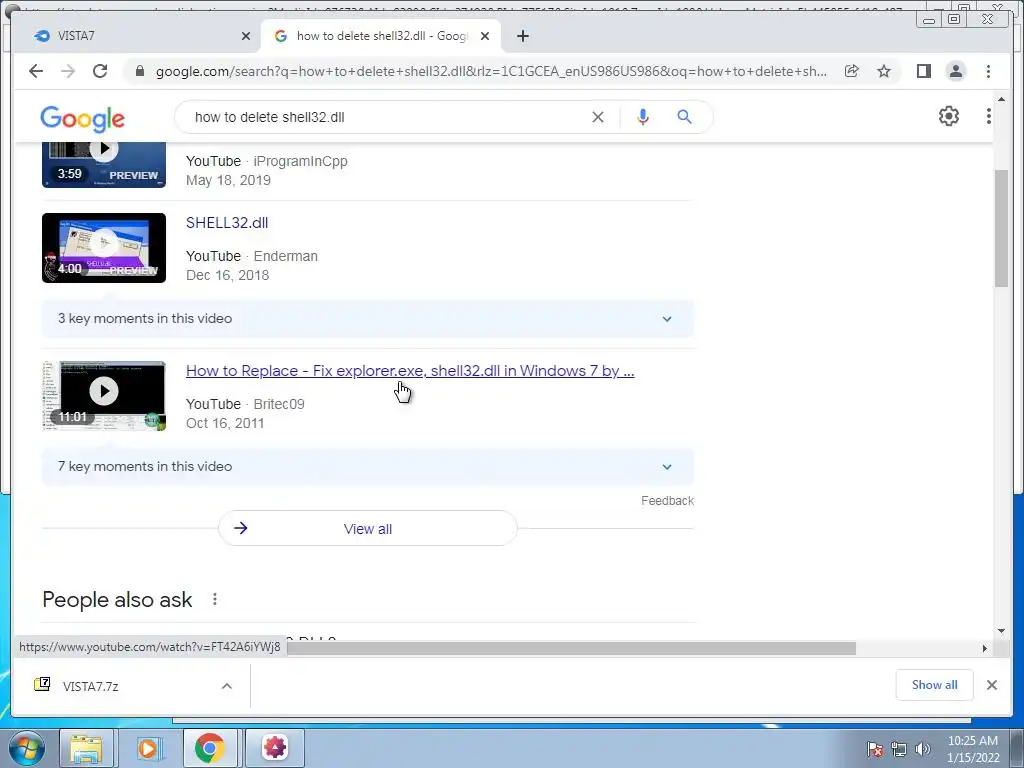1024x768 pixels.
Task: Play the Britec09 11:01 video thumbnail
Action: tap(104, 396)
